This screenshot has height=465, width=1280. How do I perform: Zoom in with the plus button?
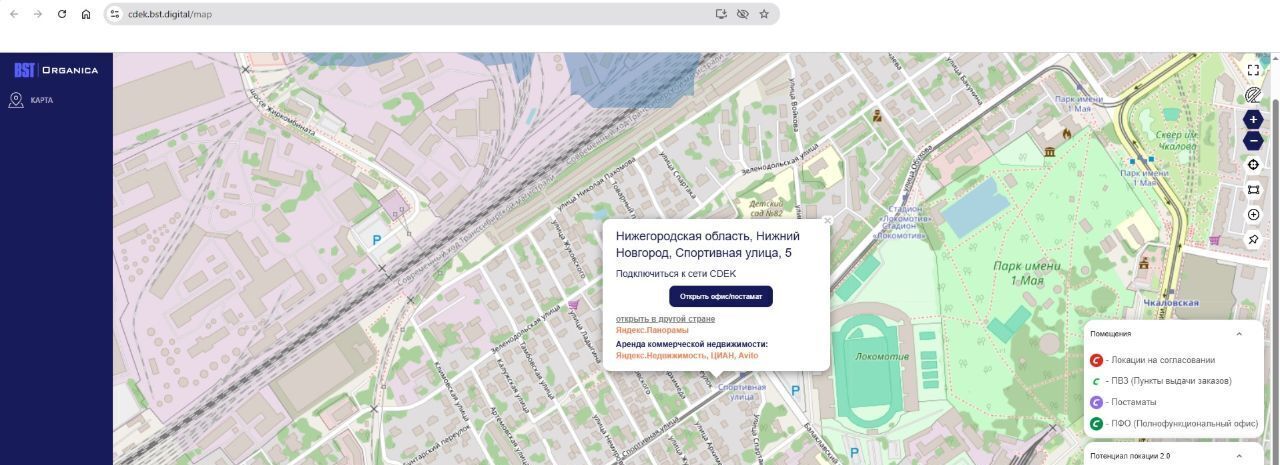[1253, 119]
